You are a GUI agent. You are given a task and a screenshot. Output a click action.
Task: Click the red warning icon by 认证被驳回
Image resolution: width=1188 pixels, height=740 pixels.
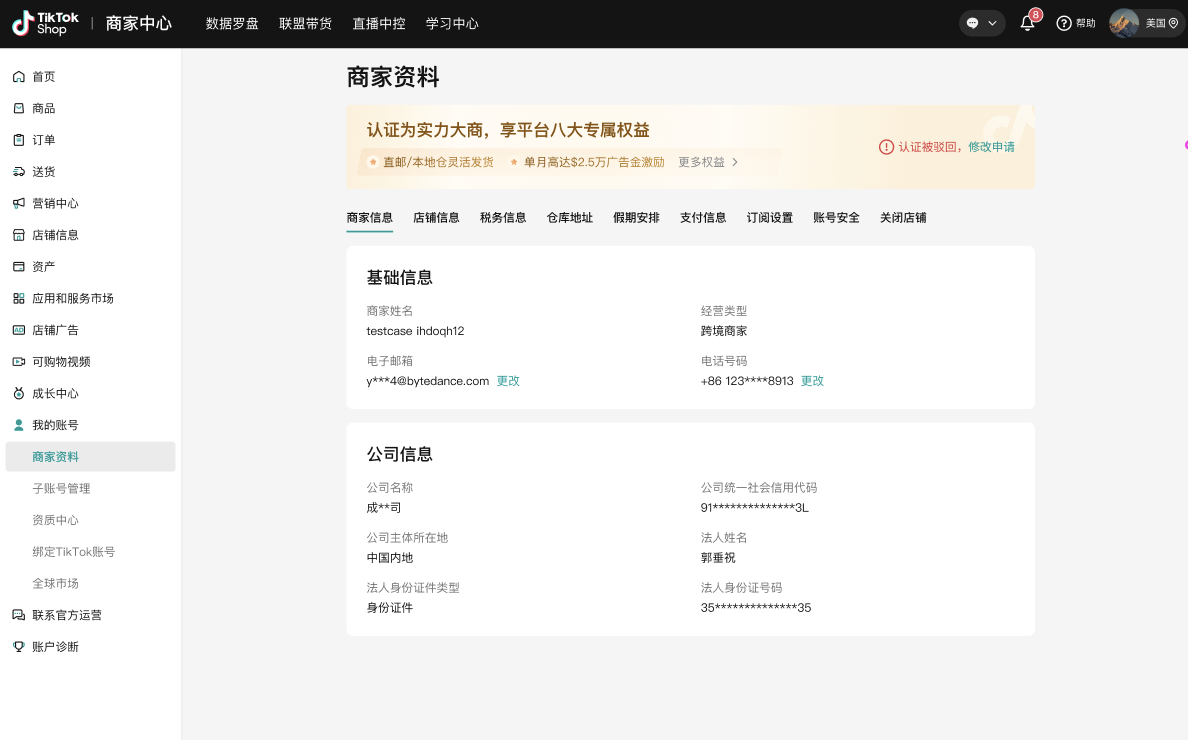coord(886,147)
